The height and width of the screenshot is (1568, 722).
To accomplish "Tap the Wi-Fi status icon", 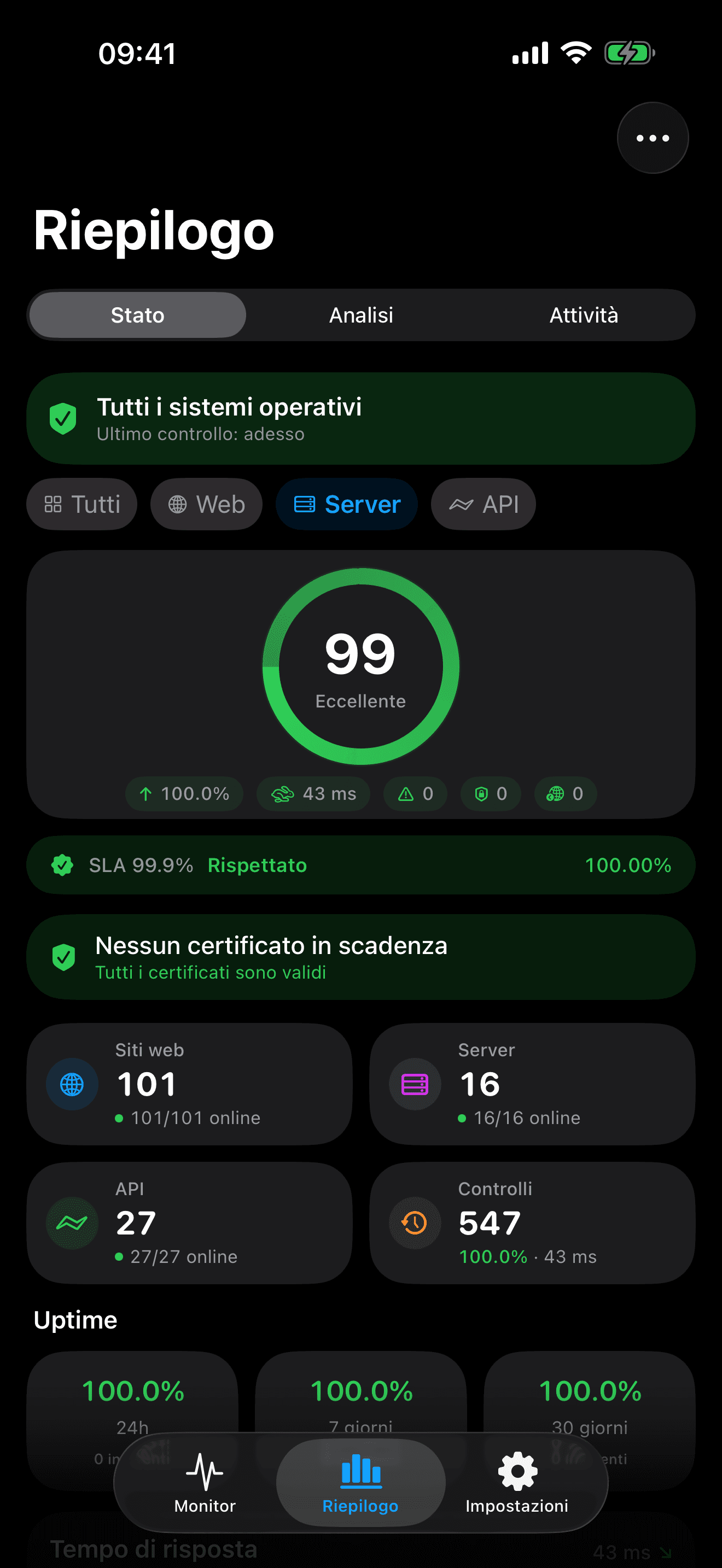I will tap(576, 53).
